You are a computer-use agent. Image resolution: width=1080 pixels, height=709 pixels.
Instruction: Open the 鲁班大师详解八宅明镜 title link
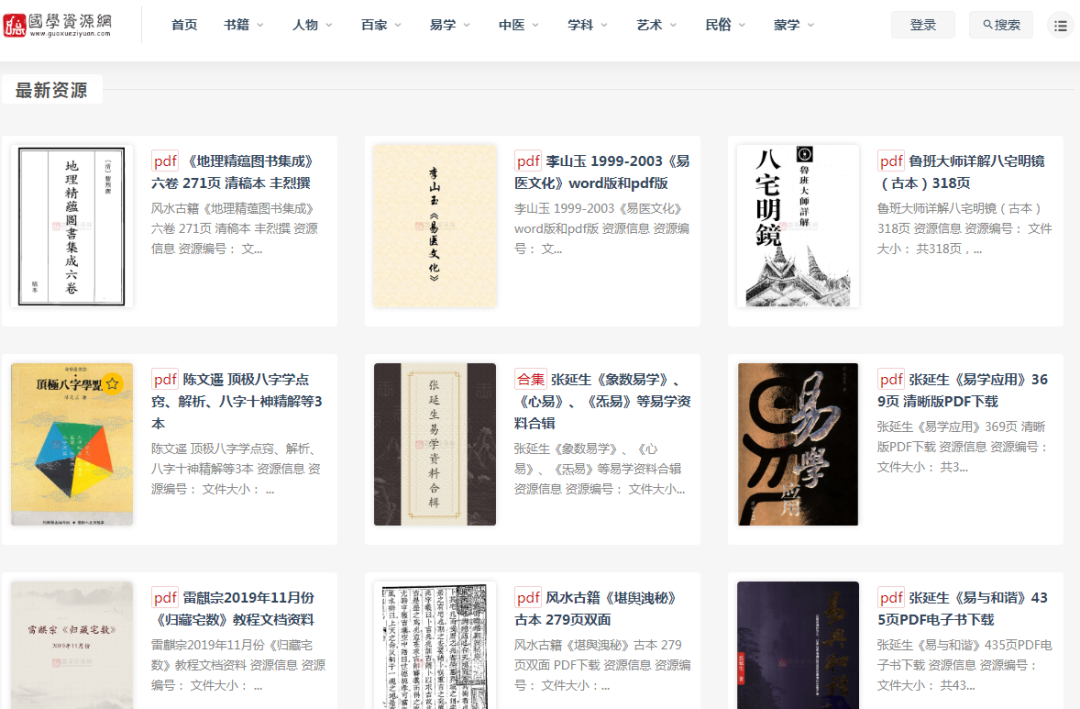[x=962, y=172]
